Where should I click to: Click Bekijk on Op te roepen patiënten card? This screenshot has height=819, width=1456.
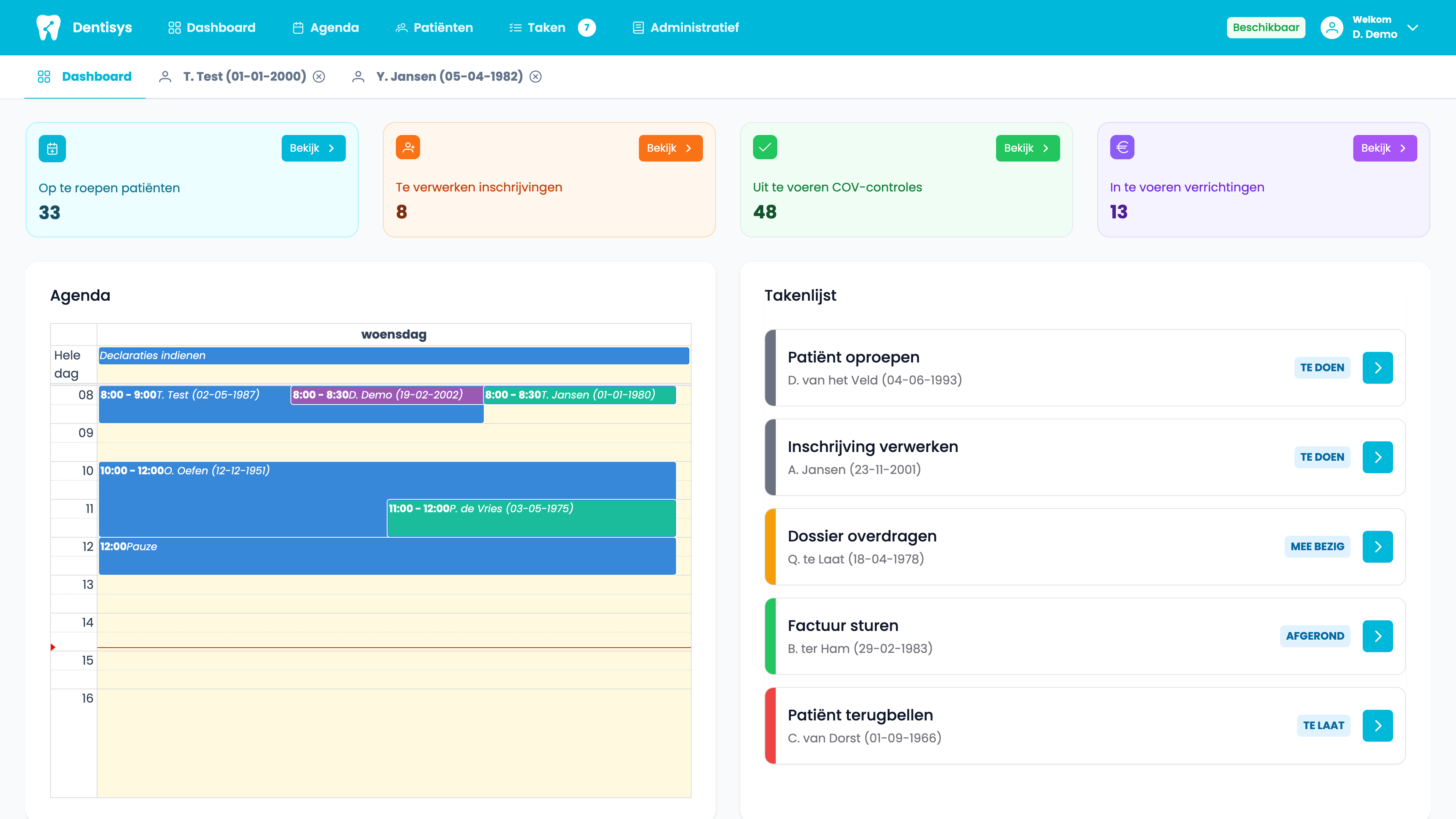tap(313, 148)
